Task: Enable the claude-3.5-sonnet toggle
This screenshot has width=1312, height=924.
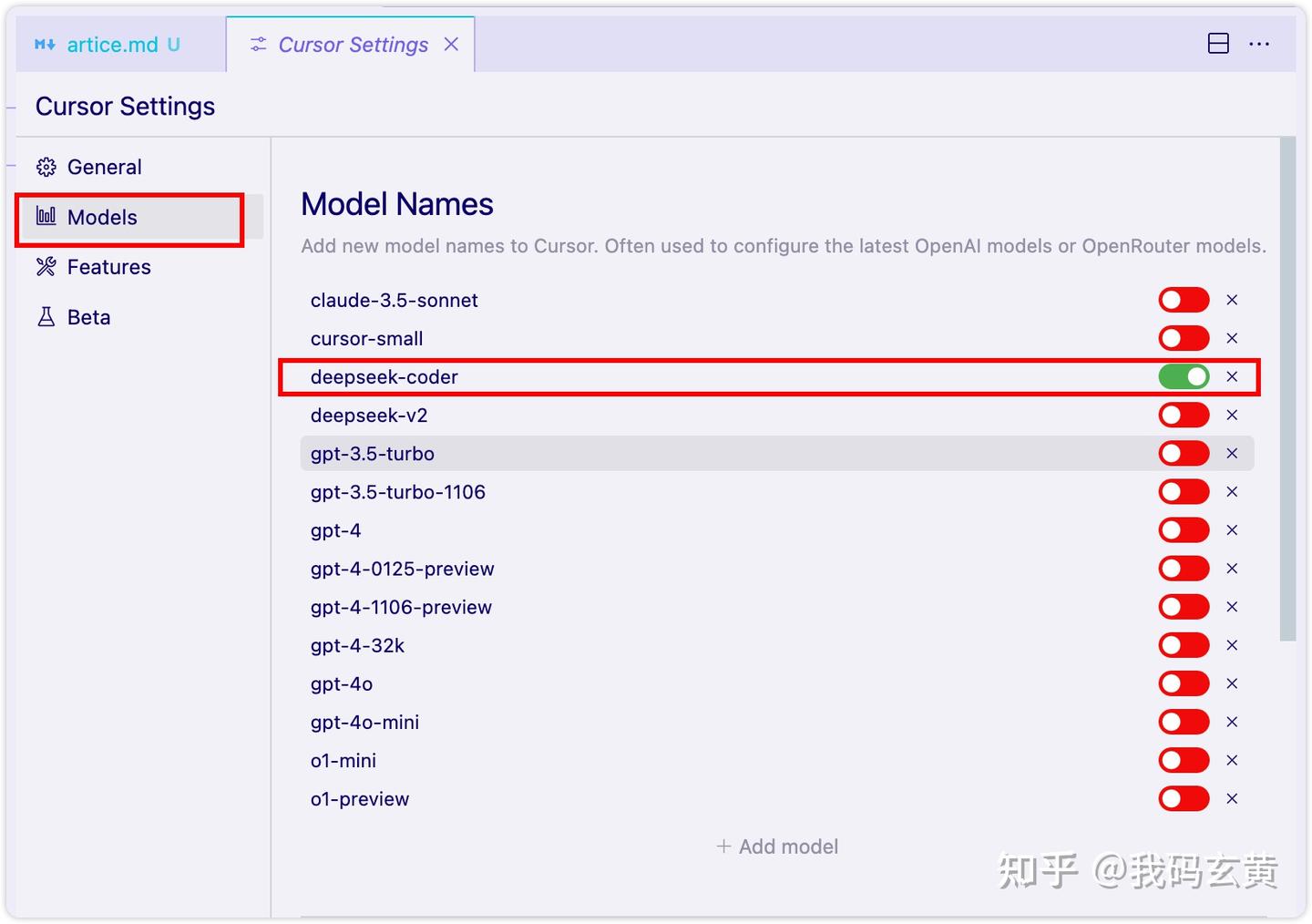Action: [x=1184, y=299]
